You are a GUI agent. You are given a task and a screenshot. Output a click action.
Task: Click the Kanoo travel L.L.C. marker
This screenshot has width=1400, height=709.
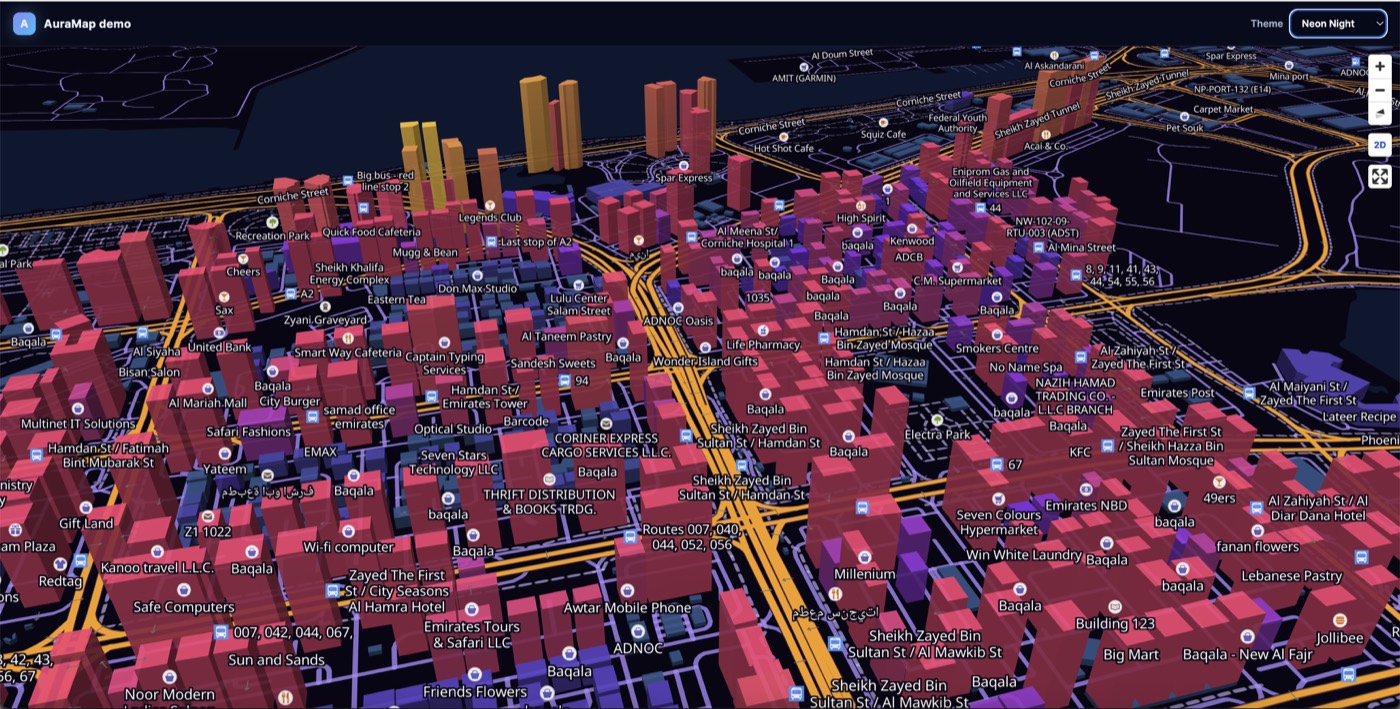pyautogui.click(x=157, y=552)
